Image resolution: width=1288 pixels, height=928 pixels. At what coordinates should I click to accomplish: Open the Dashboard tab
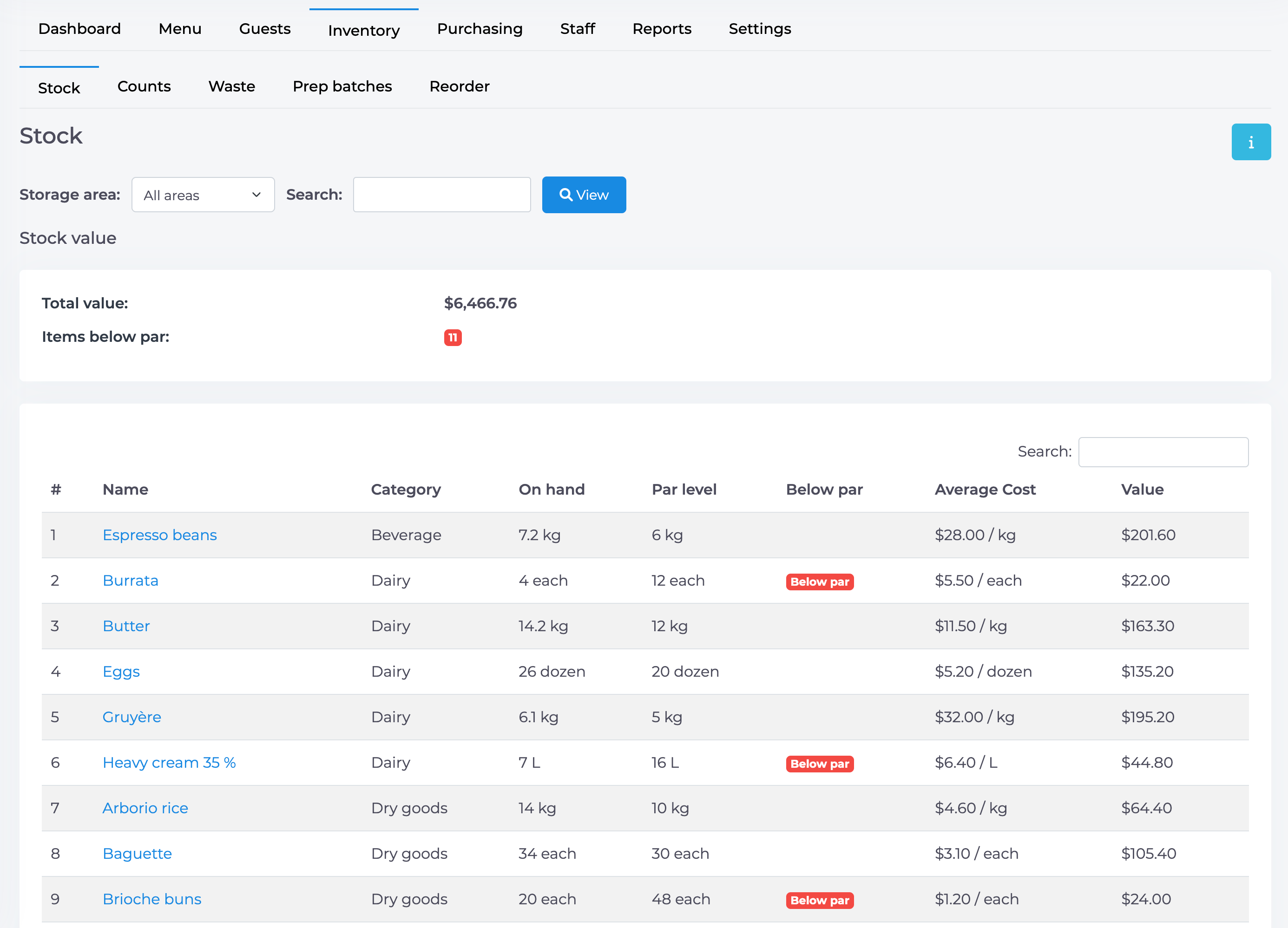tap(79, 29)
